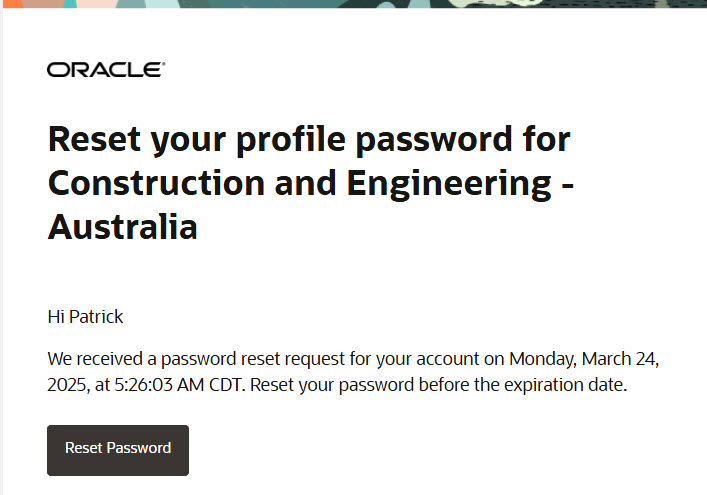Click the Reset Password button
707x495 pixels.
pyautogui.click(x=118, y=450)
